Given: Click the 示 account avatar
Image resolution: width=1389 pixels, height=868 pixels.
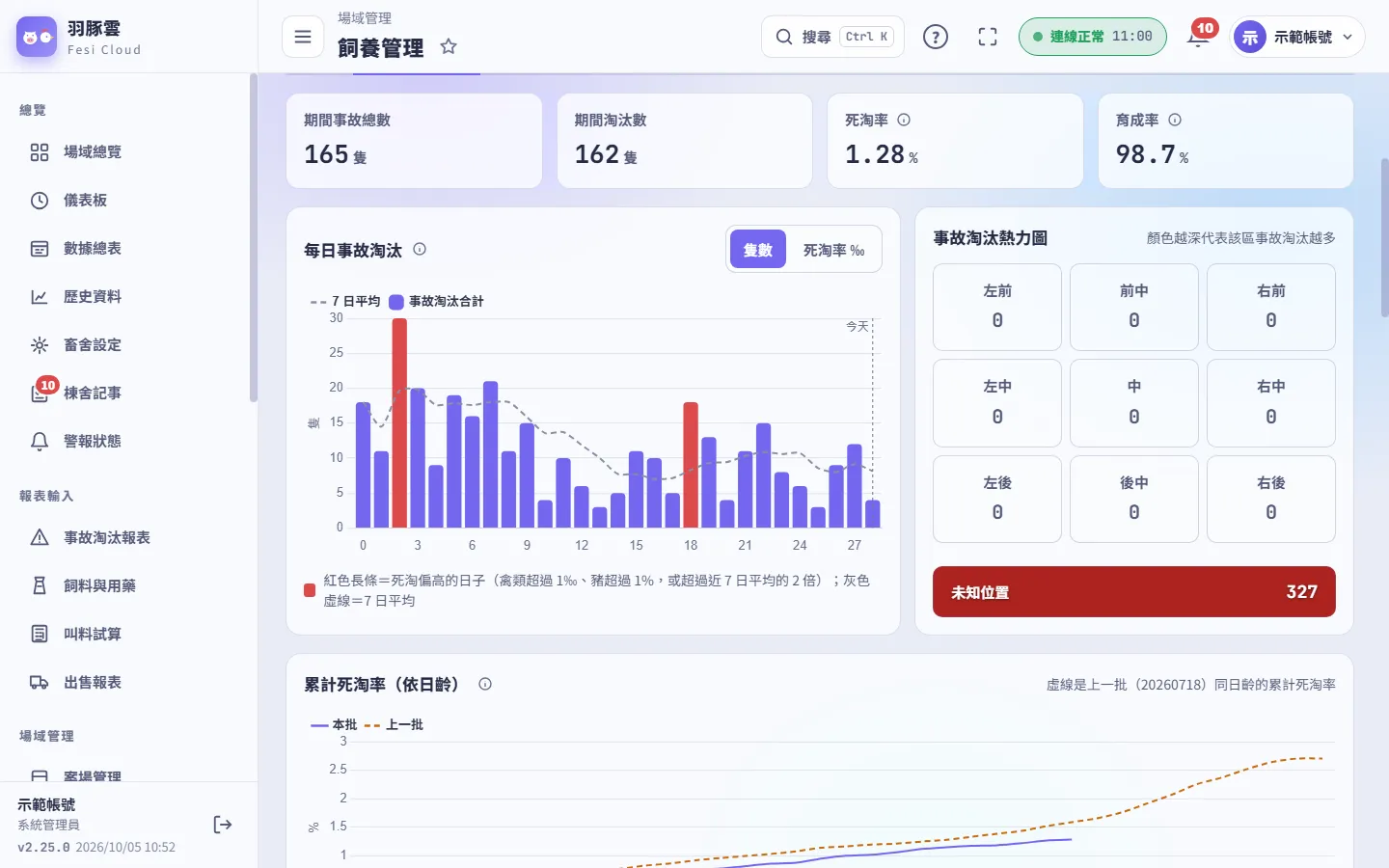Looking at the screenshot, I should [1250, 37].
